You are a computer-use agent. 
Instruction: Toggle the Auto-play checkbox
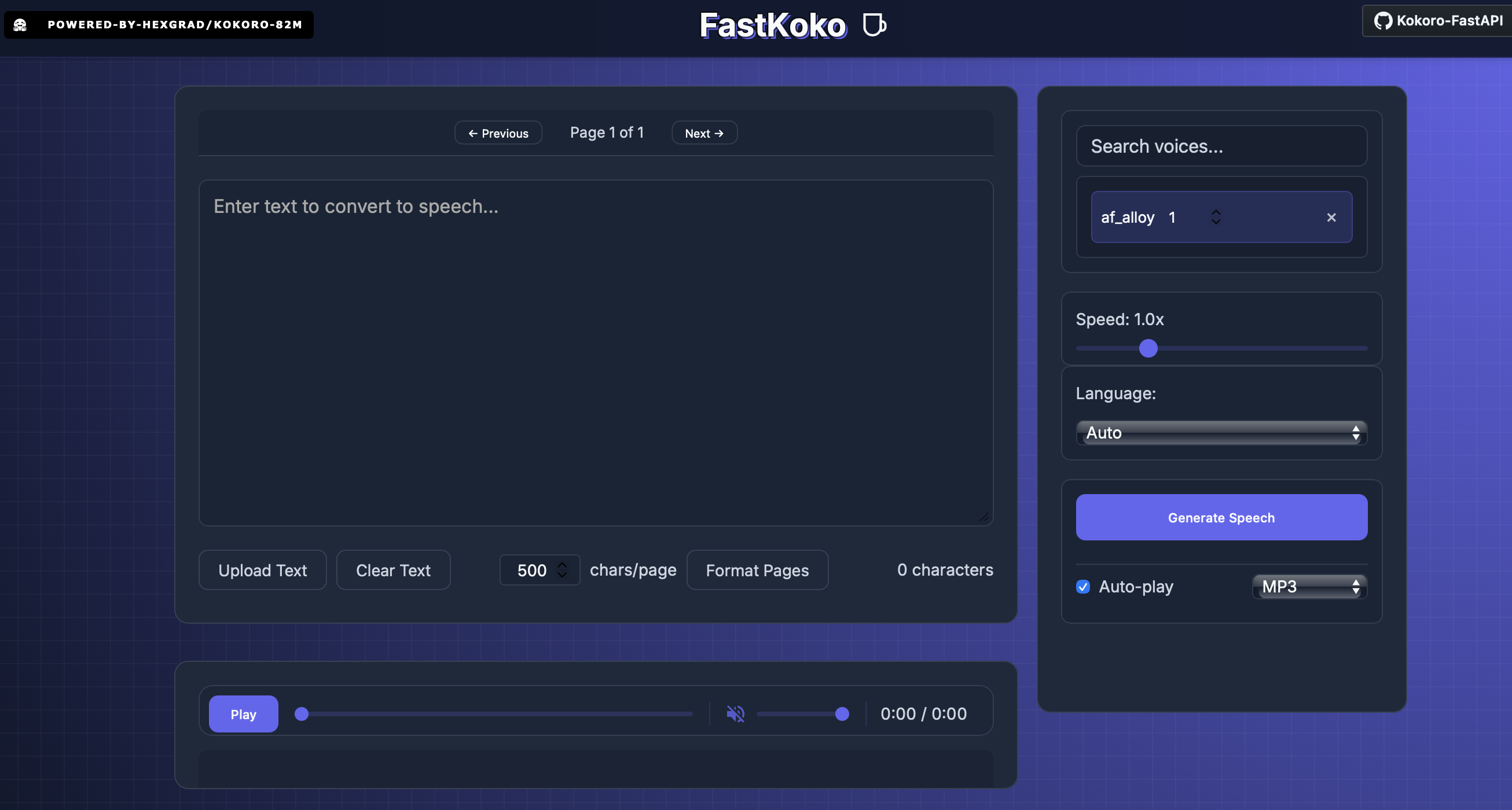[1083, 587]
